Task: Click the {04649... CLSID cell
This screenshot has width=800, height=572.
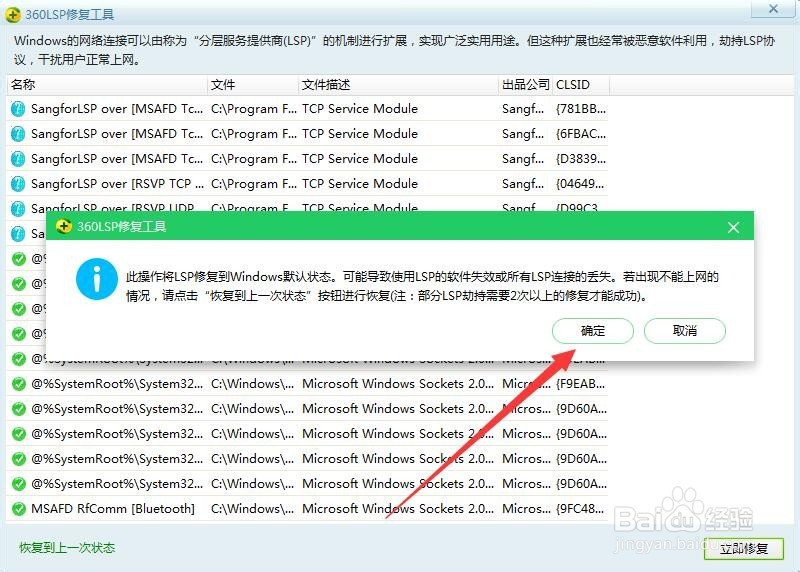Action: 581,184
